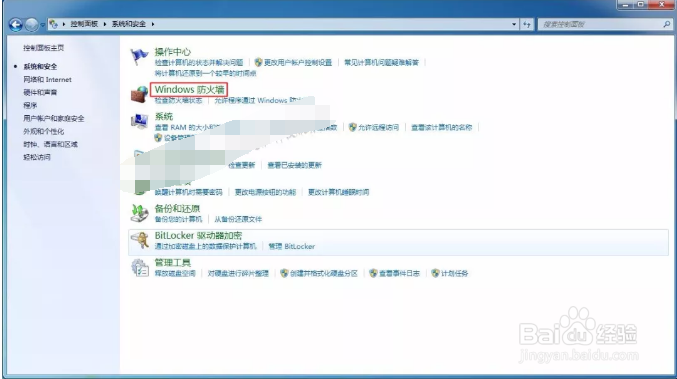This screenshot has height=379, width=677.
Task: Click 查看该计算机的名称 link
Action: [441, 127]
